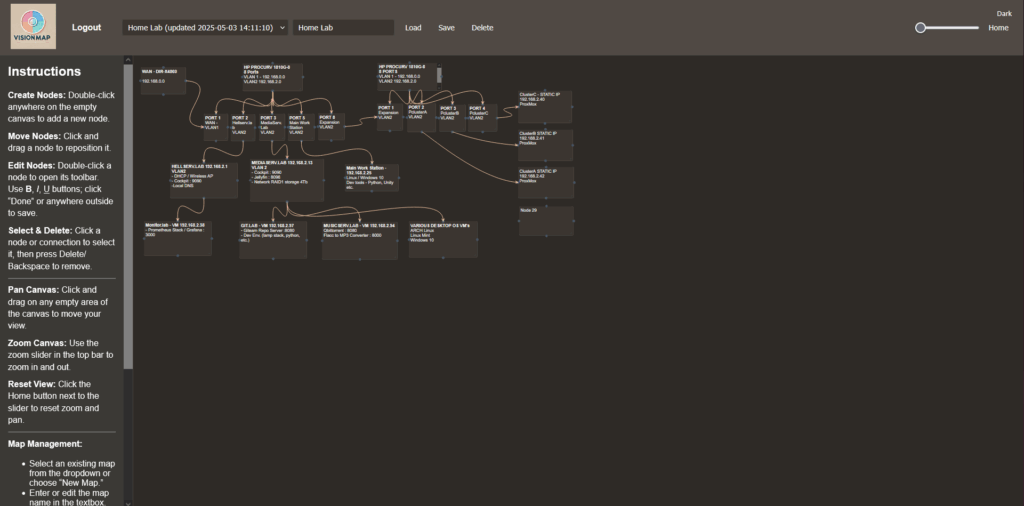Select the MEDIASERV.LAB 192.168.2.13 node
Image resolution: width=1024 pixels, height=506 pixels.
coord(287,180)
